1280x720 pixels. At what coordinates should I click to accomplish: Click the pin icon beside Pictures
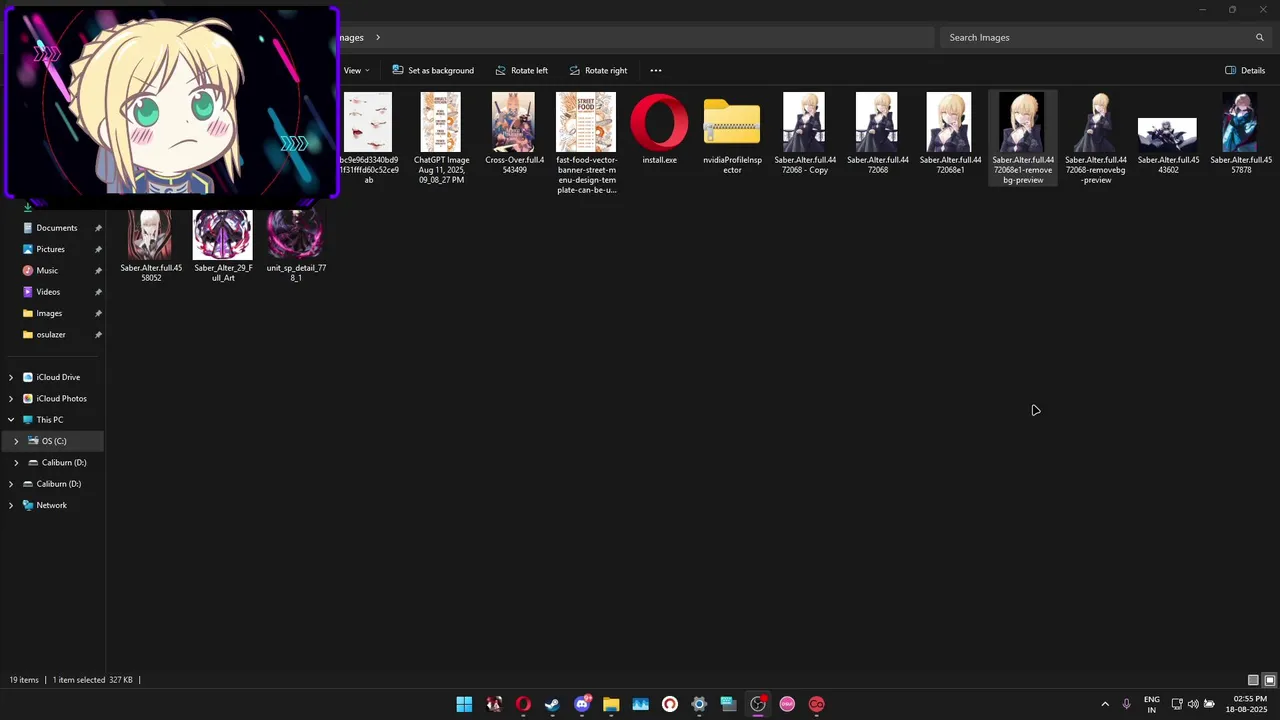98,249
